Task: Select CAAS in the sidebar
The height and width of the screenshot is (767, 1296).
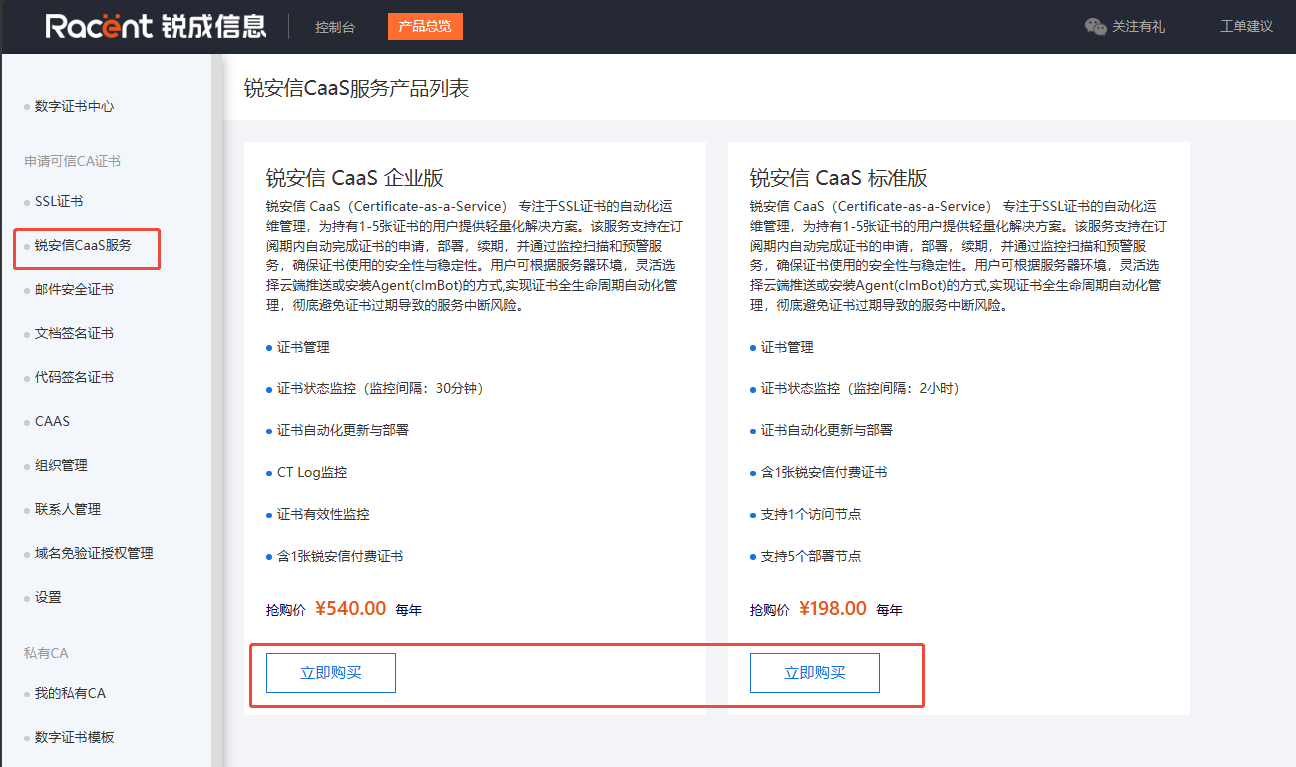Action: click(x=53, y=422)
